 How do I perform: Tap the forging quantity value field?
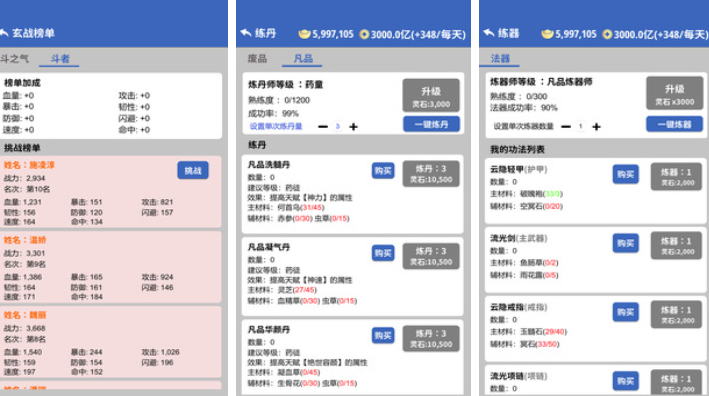click(x=581, y=127)
